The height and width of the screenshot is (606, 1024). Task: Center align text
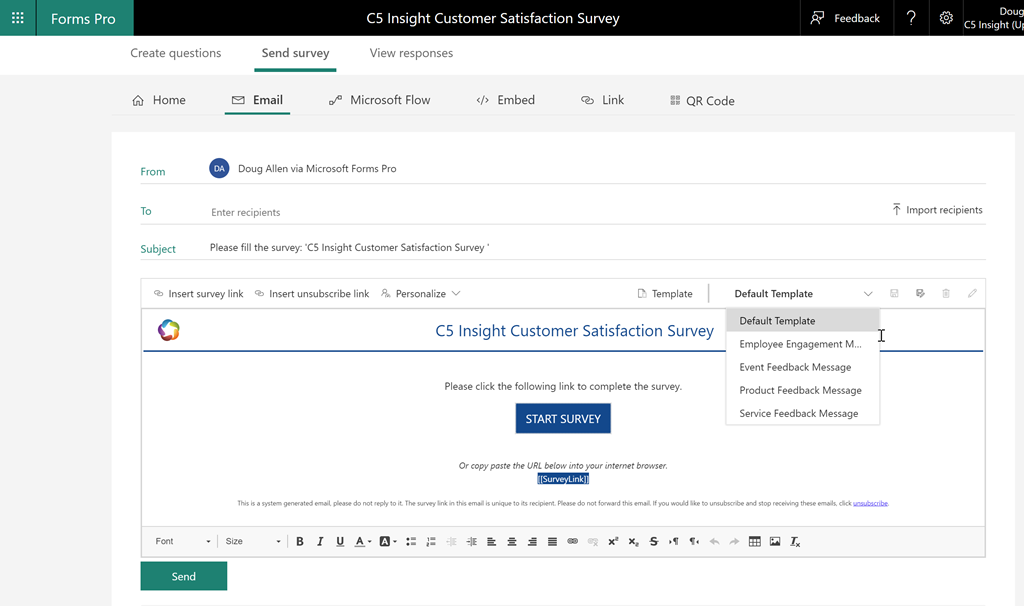click(512, 541)
